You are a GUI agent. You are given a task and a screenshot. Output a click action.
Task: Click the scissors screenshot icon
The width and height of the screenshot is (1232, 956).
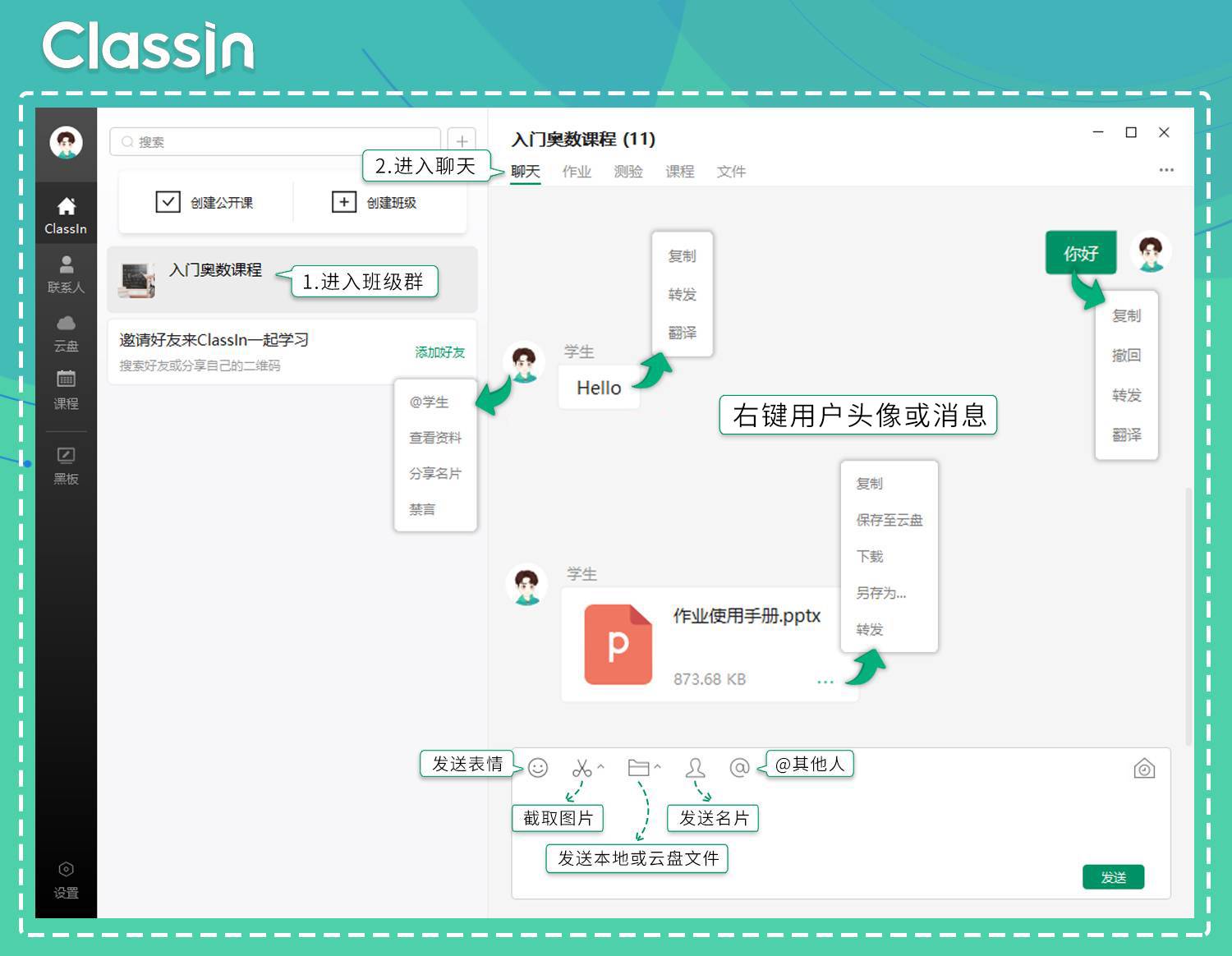(582, 768)
